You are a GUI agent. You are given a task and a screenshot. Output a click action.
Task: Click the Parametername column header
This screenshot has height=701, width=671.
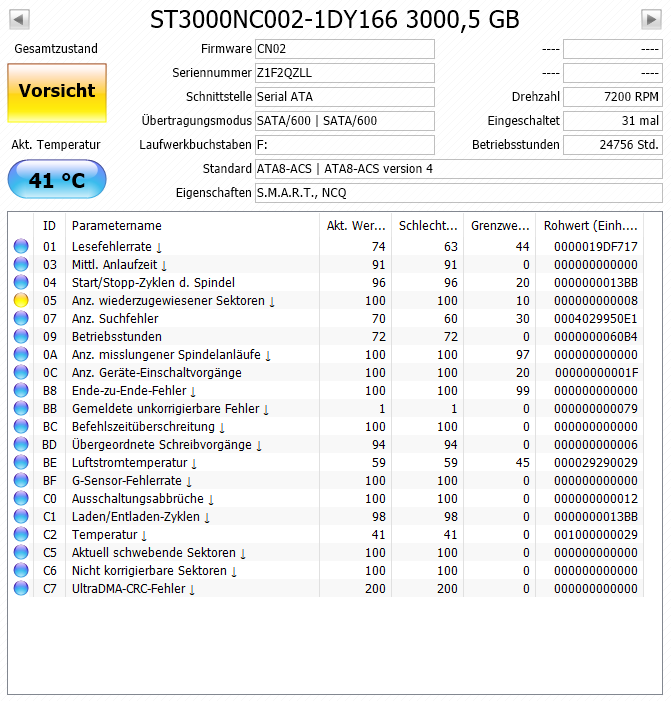pos(192,226)
